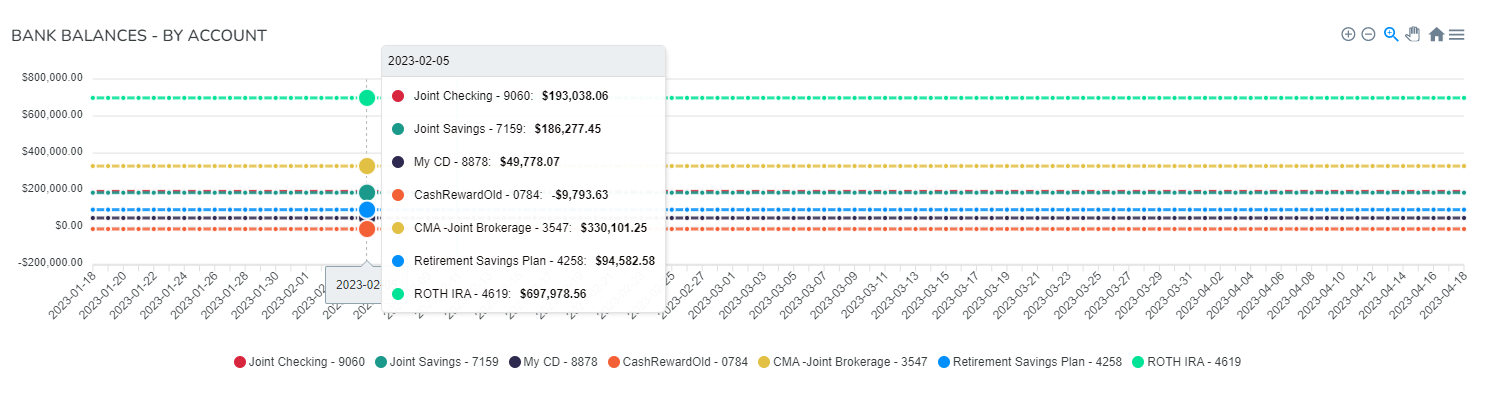
Task: Click the zoom in plus icon
Action: [1348, 34]
